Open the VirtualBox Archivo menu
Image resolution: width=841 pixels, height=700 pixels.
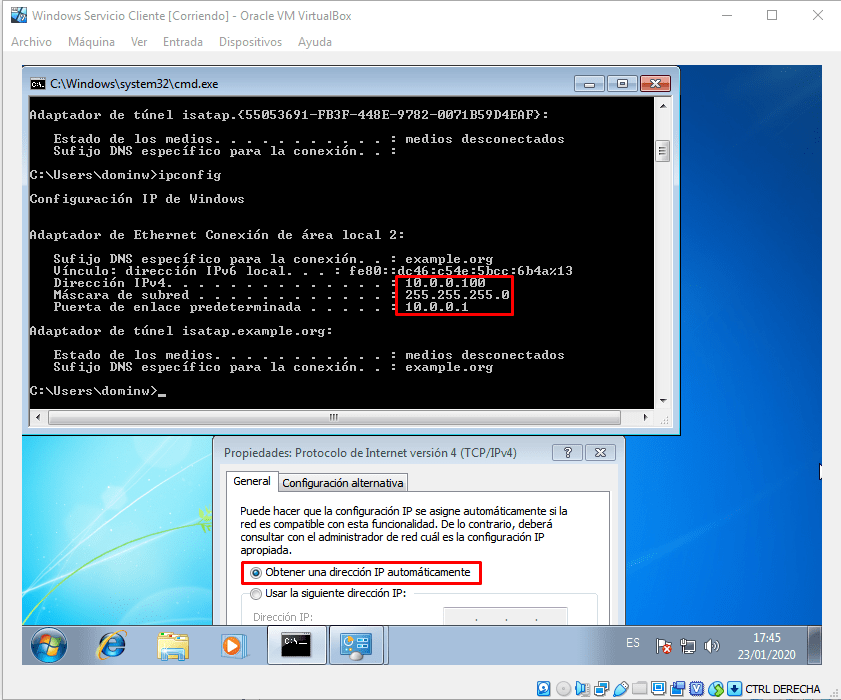coord(31,42)
